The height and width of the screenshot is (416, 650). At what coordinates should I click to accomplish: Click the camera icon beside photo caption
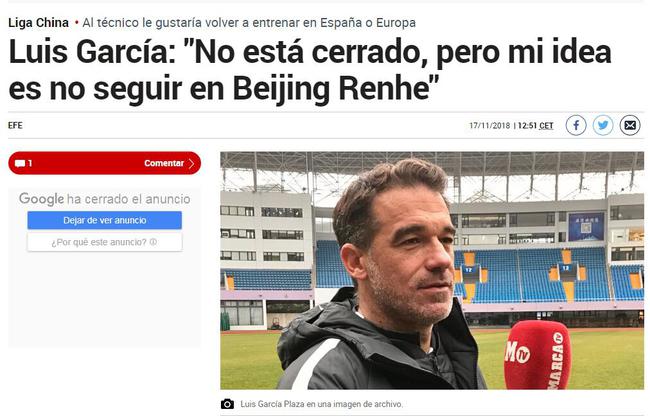(x=227, y=404)
